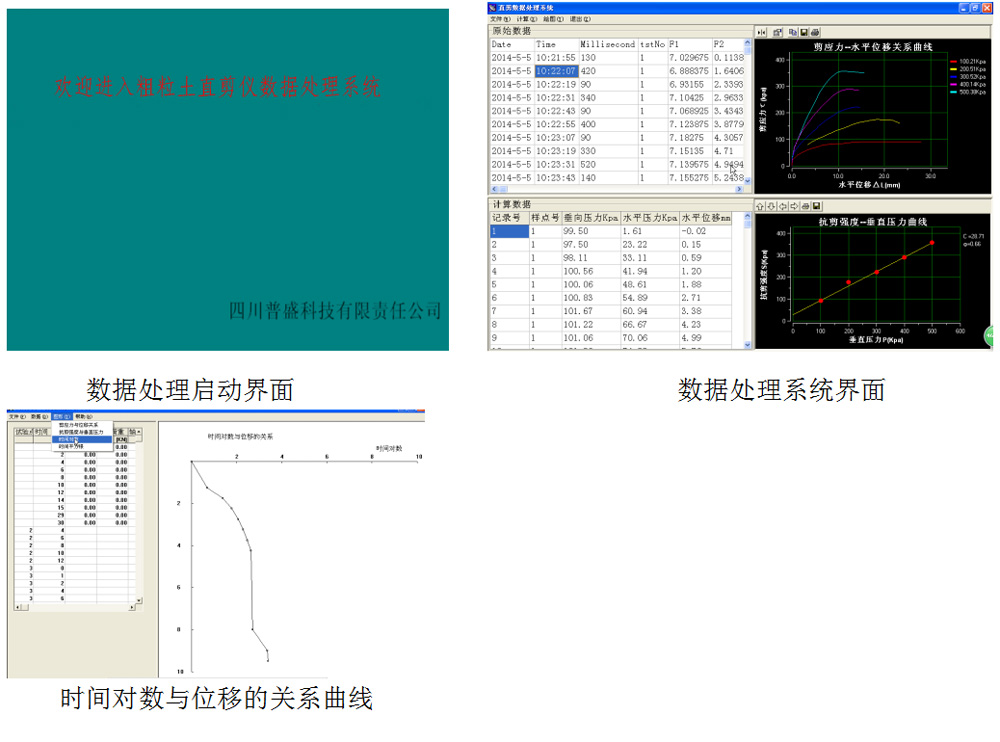Open the 文件 menu in data processing system

click(500, 19)
